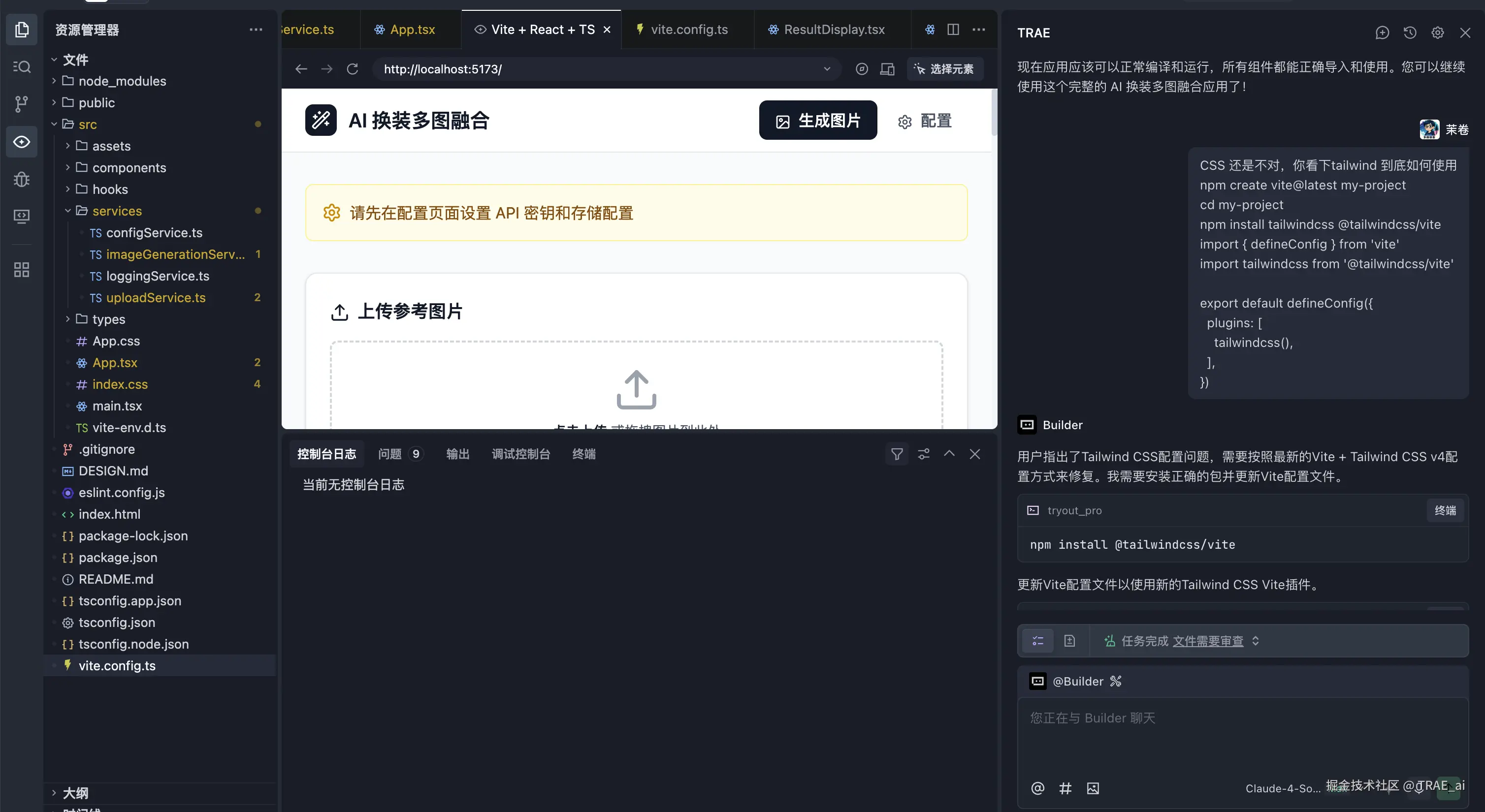Toggle the task list view button
1485x812 pixels.
(x=1037, y=641)
